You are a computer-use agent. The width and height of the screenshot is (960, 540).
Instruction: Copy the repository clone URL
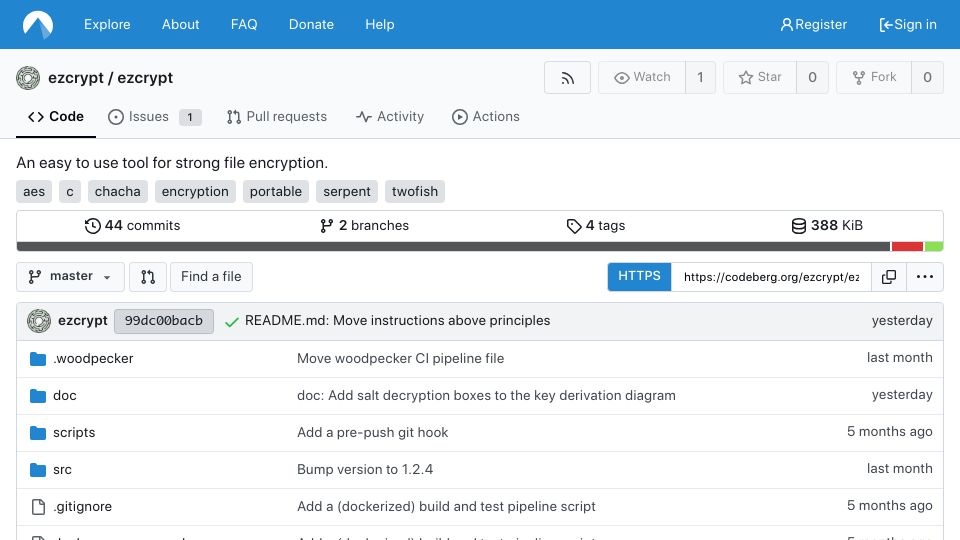click(x=889, y=277)
